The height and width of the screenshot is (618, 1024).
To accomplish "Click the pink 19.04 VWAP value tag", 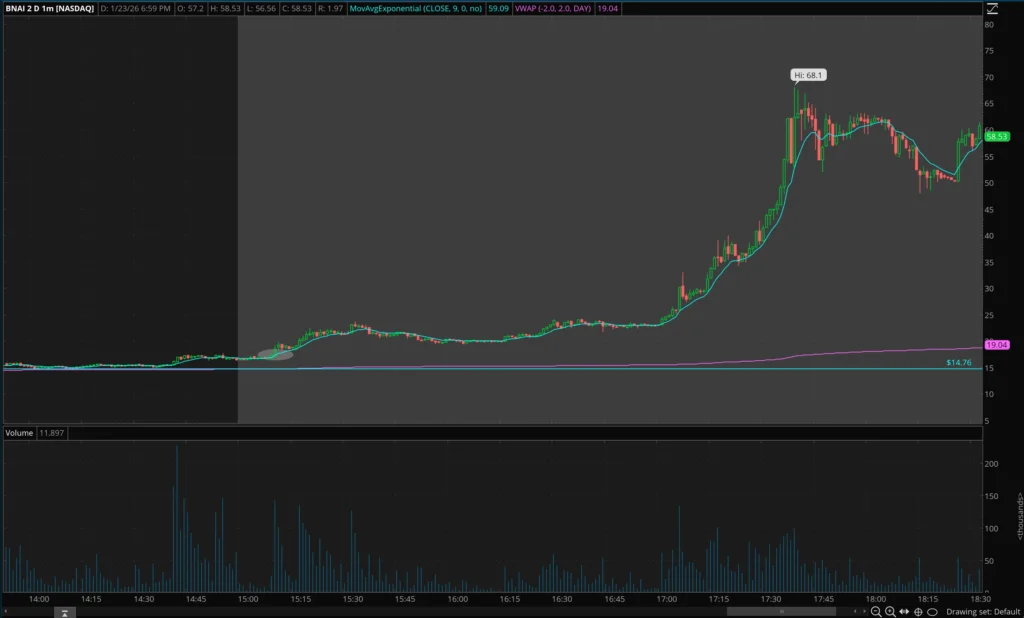I will coord(996,345).
